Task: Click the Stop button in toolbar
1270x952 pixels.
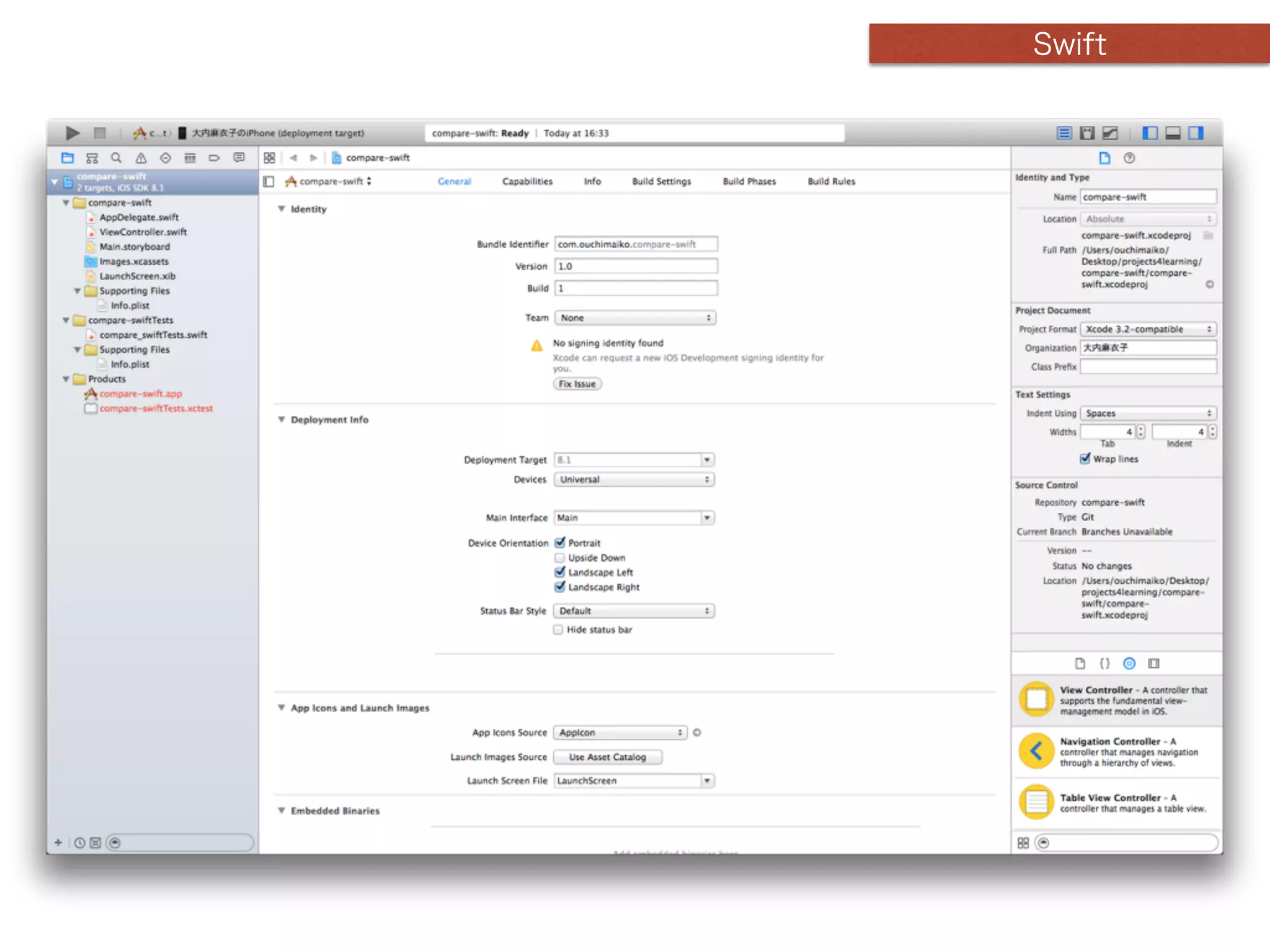Action: tap(99, 133)
